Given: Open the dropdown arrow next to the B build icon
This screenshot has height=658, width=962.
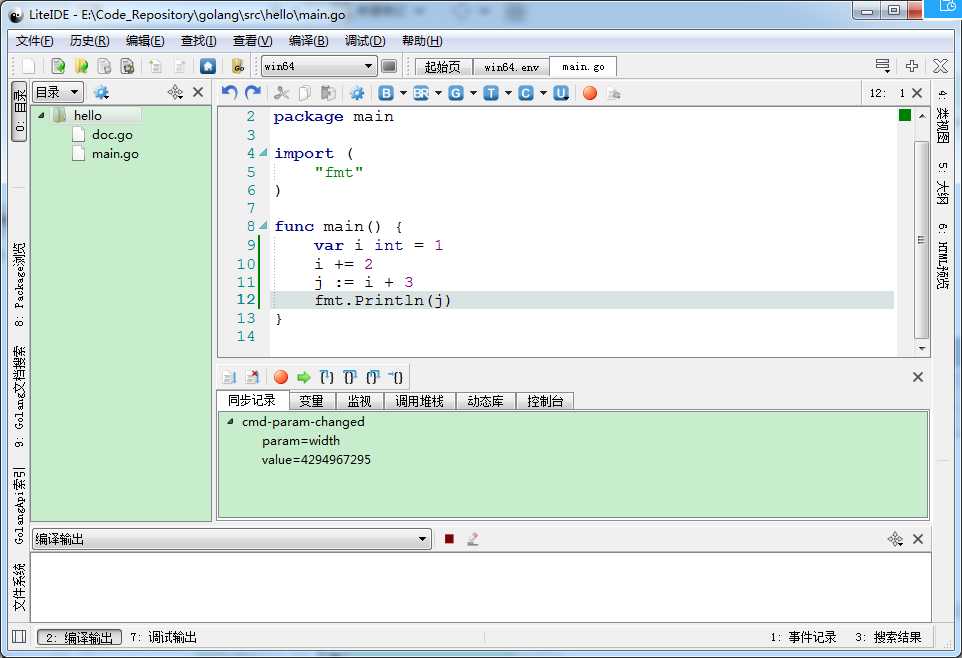Looking at the screenshot, I should (403, 93).
